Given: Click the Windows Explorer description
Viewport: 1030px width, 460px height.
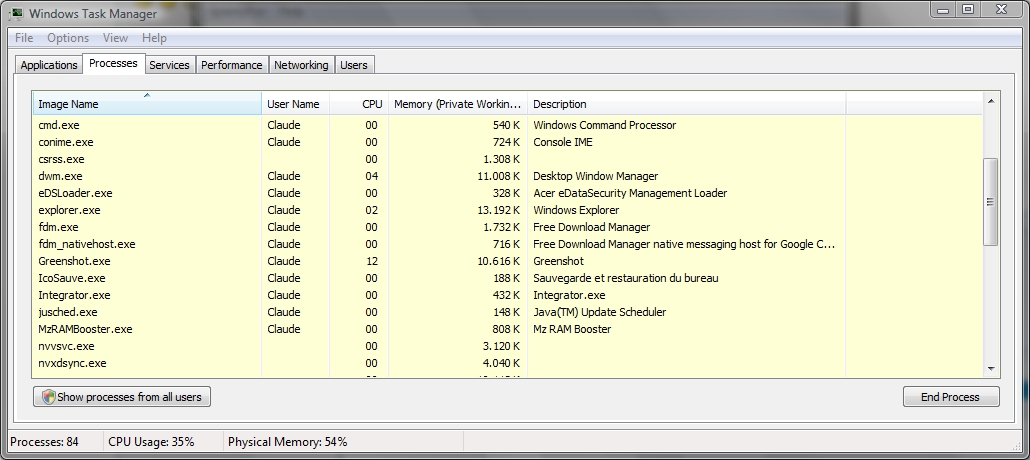Looking at the screenshot, I should pyautogui.click(x=576, y=210).
